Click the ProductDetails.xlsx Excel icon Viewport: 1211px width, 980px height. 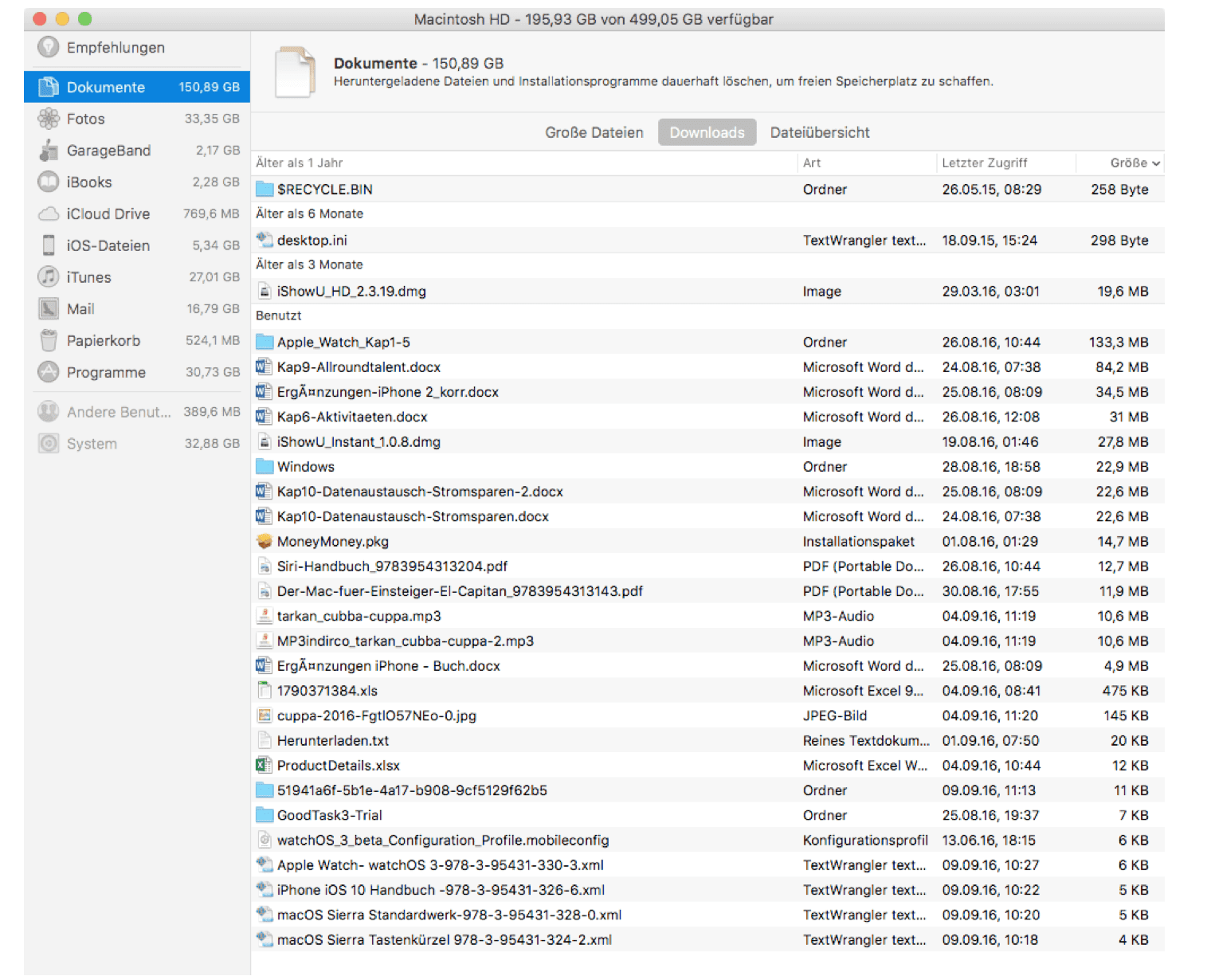pyautogui.click(x=264, y=765)
